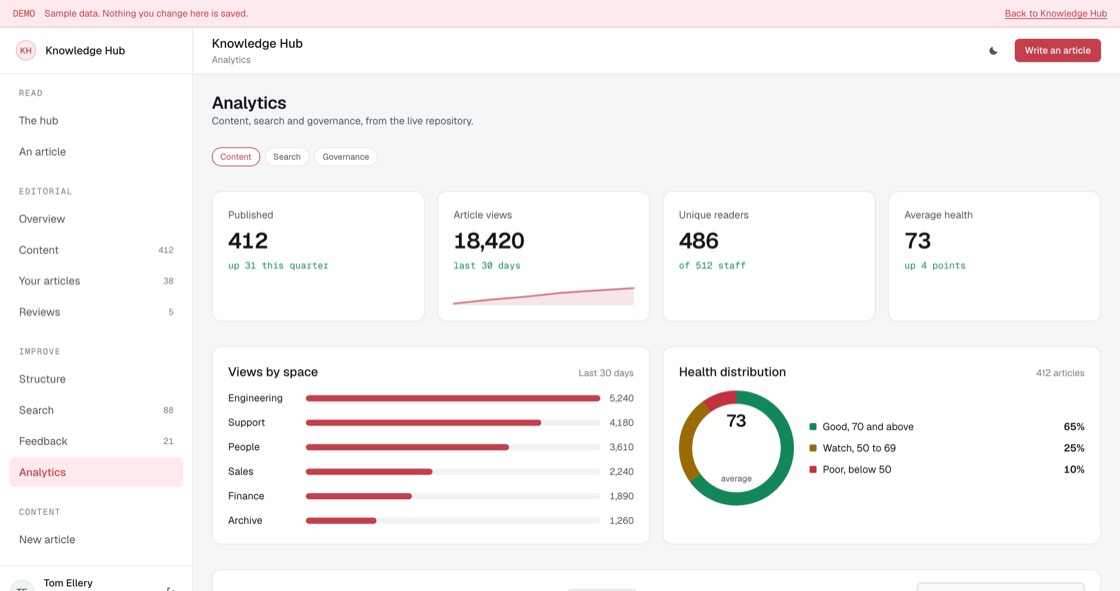1120x591 pixels.
Task: Open Feedback in the sidebar
Action: coord(96,441)
